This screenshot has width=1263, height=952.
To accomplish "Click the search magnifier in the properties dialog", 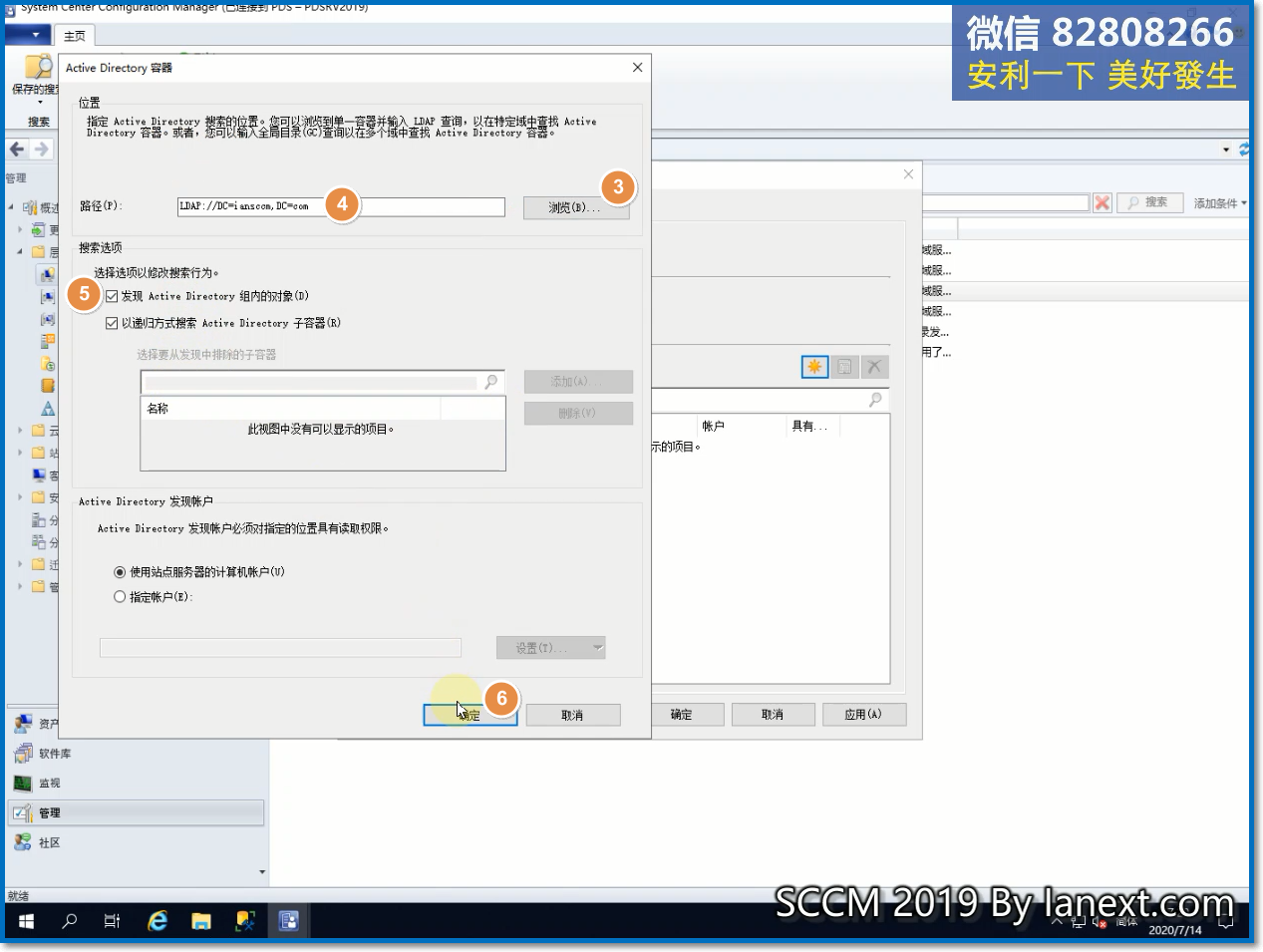I will click(875, 400).
